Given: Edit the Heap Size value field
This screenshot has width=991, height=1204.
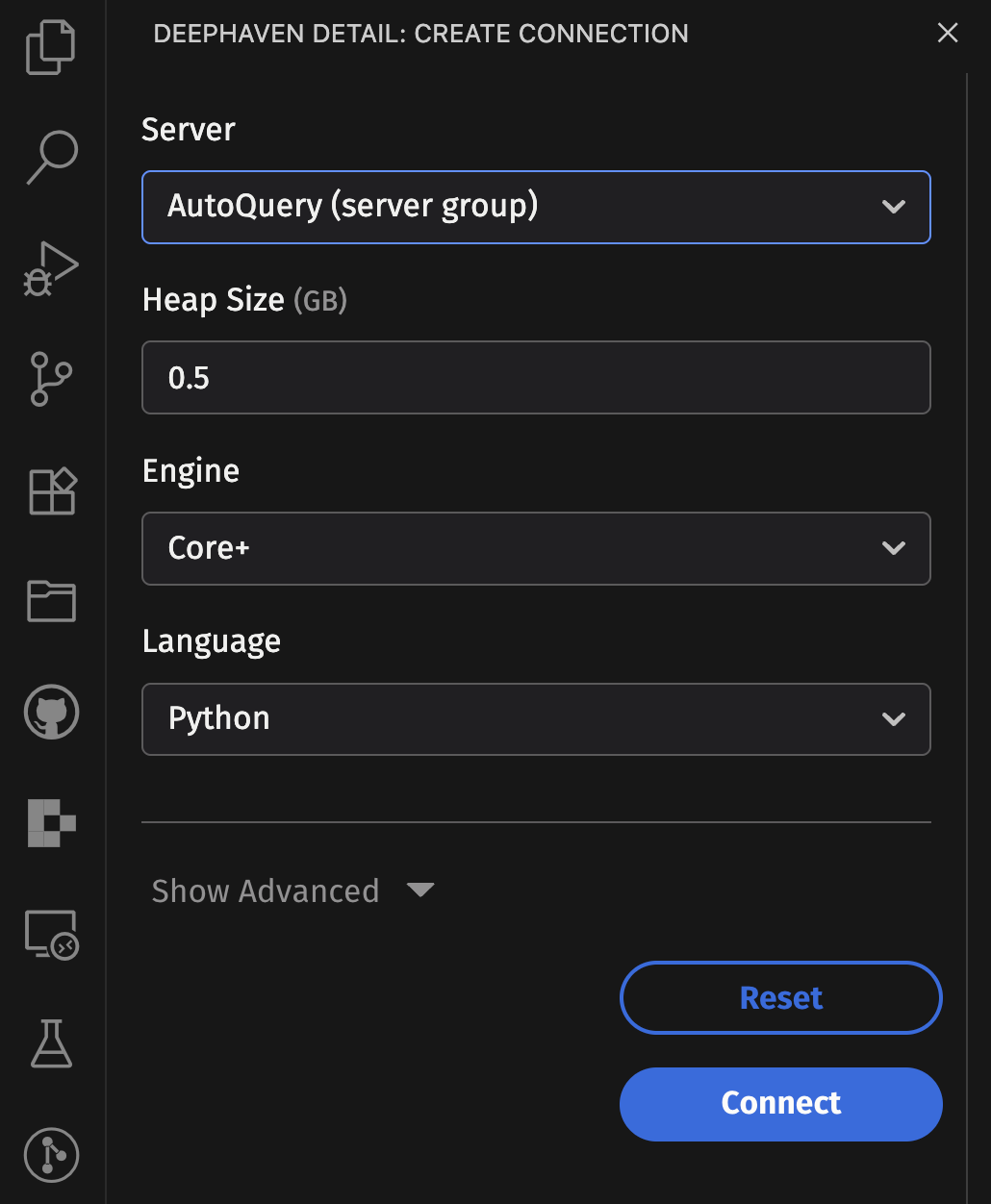Looking at the screenshot, I should [x=536, y=377].
